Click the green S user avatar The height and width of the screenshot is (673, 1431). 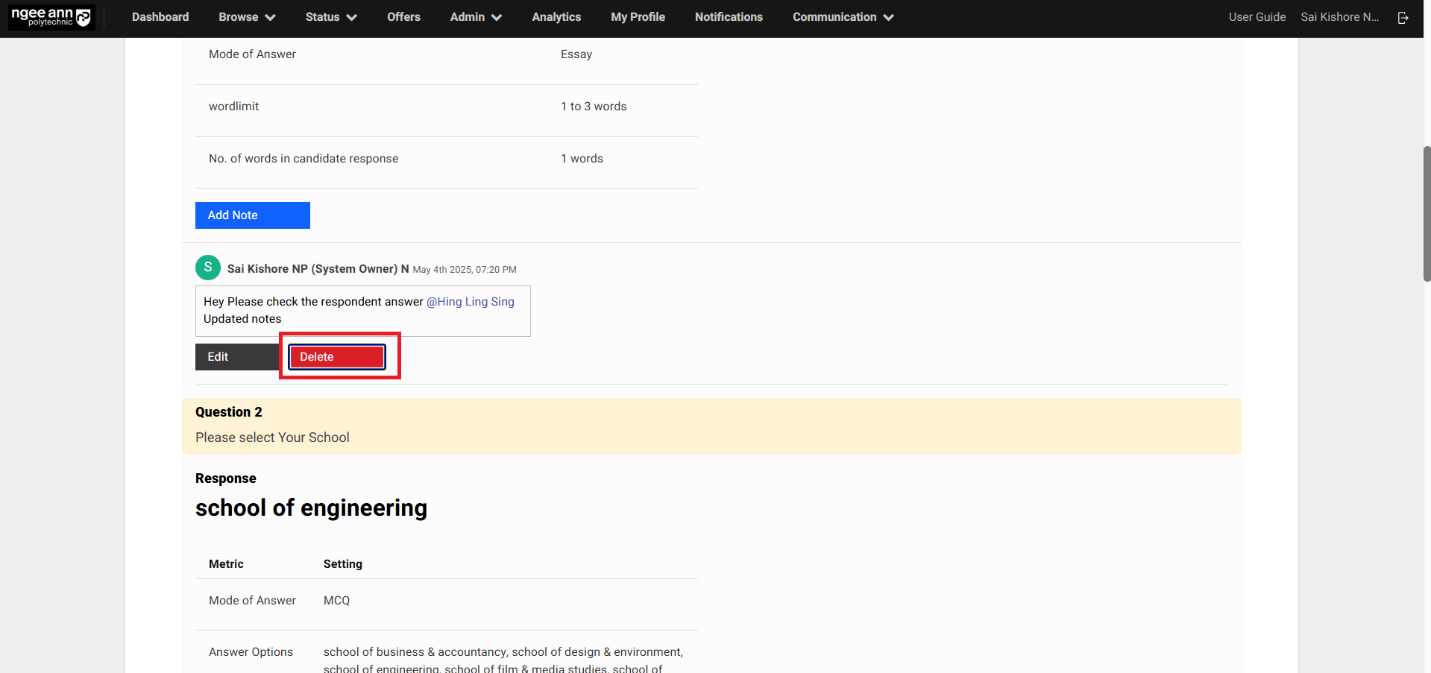(207, 268)
